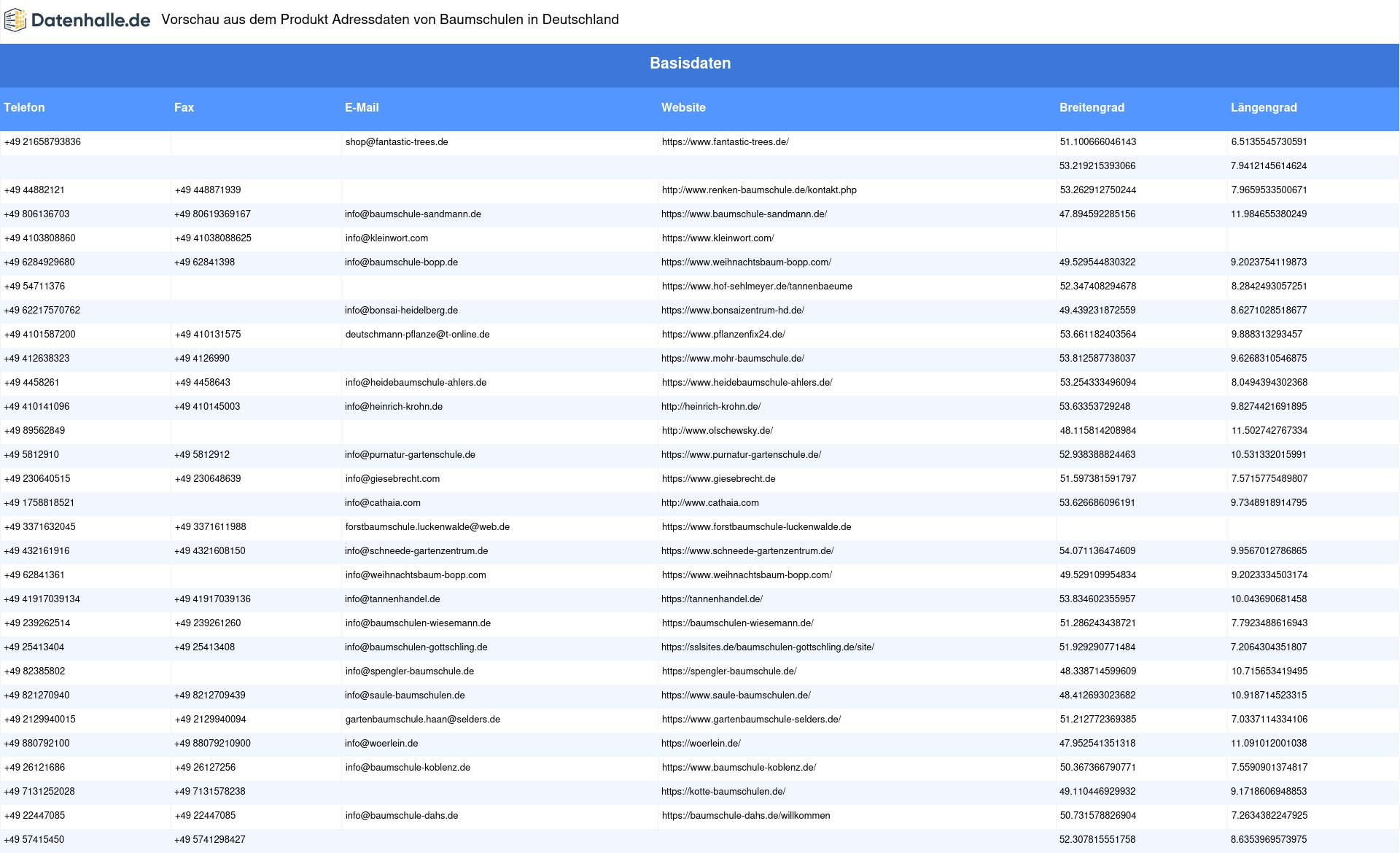
Task: Click email info@heidebaumschule-ahlers.de
Action: click(416, 383)
